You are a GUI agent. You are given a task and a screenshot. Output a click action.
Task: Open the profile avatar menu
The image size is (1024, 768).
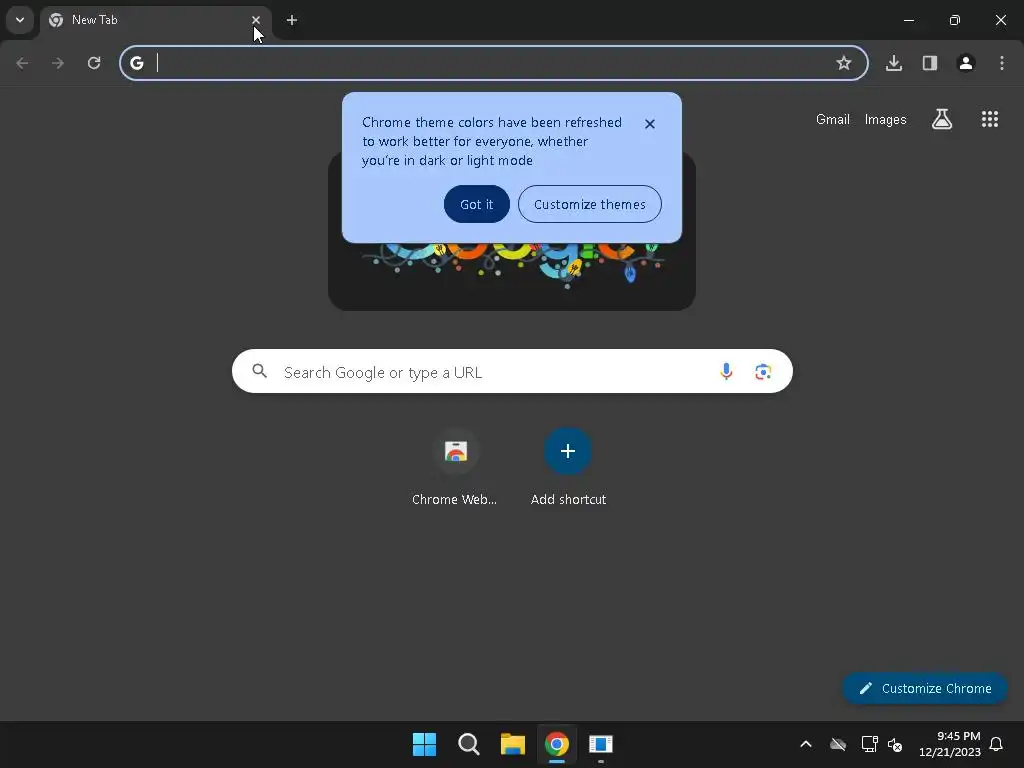[966, 63]
